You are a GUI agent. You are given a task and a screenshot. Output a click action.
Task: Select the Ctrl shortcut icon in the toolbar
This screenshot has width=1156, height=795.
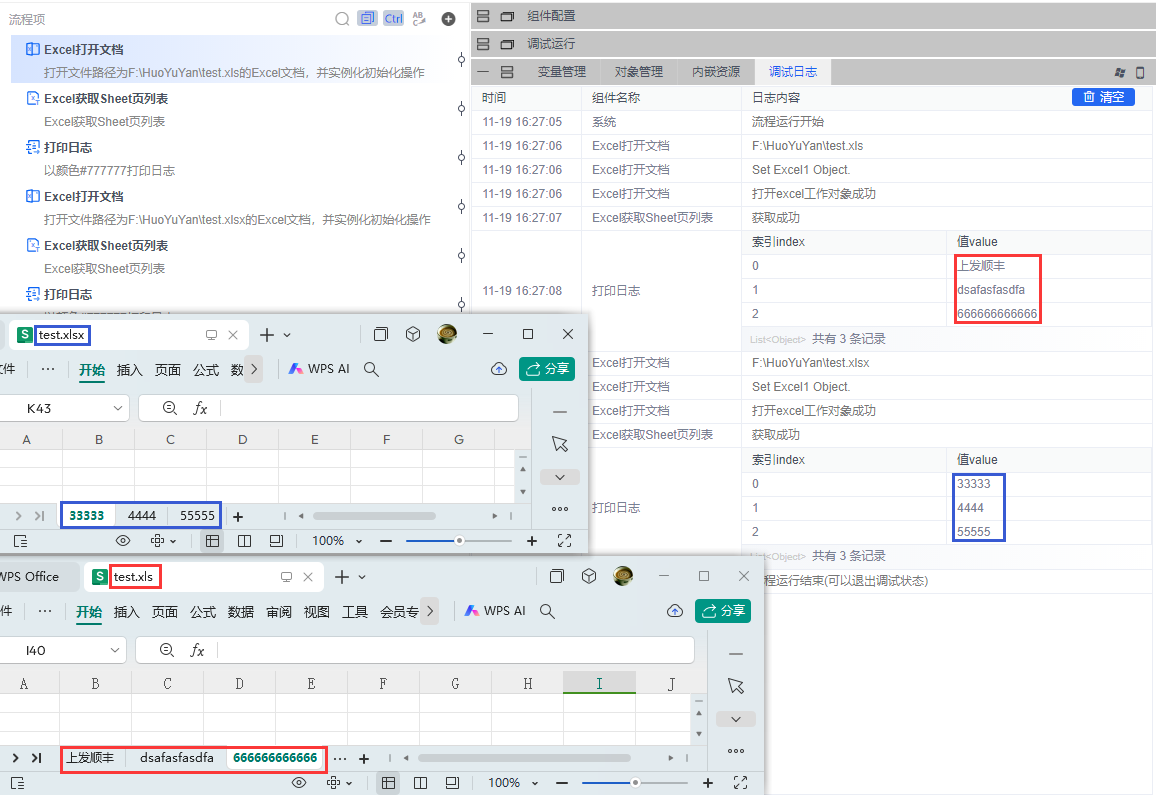393,18
